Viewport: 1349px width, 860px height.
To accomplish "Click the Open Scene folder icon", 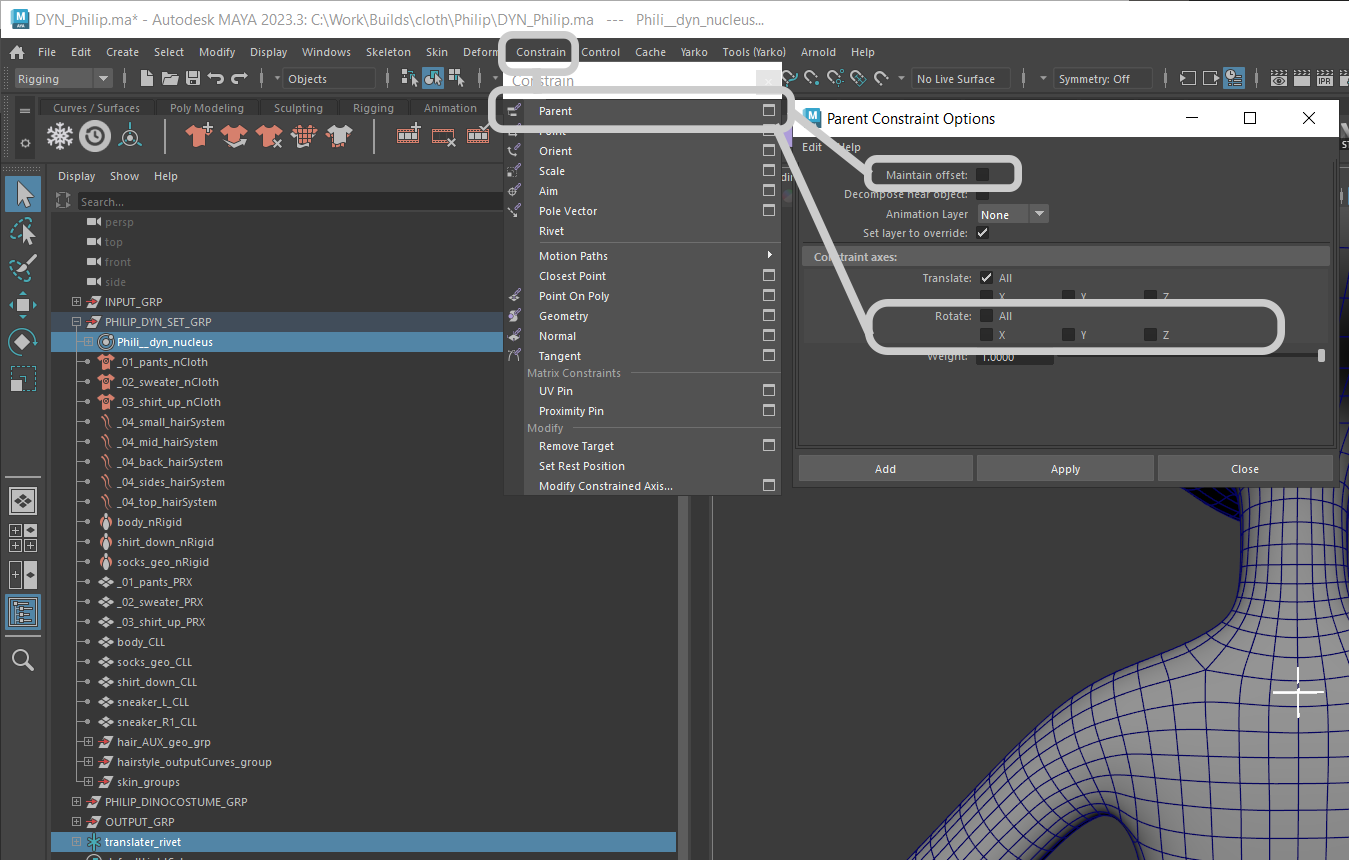I will click(x=170, y=78).
